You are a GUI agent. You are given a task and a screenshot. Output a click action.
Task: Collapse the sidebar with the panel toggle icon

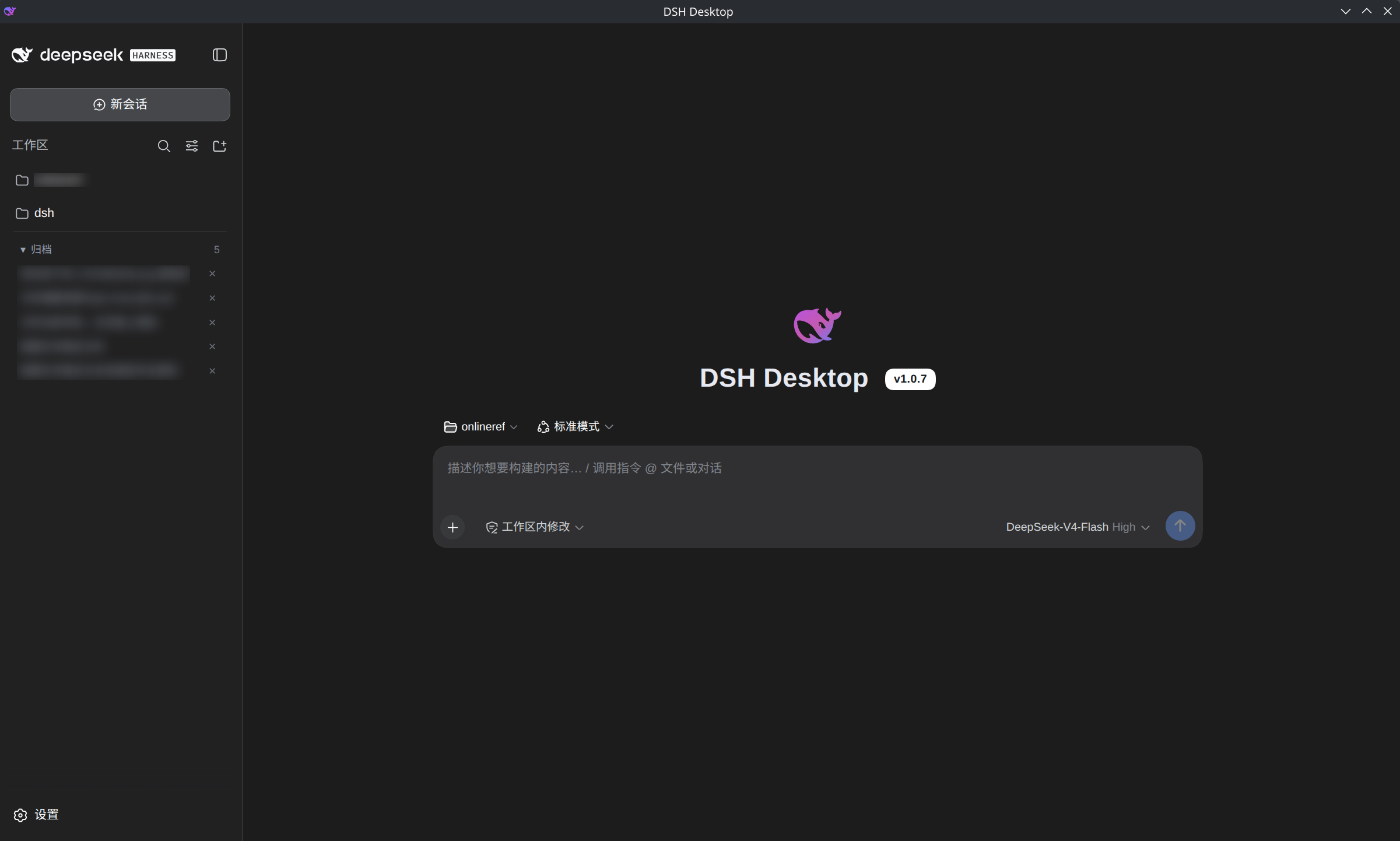[x=219, y=55]
